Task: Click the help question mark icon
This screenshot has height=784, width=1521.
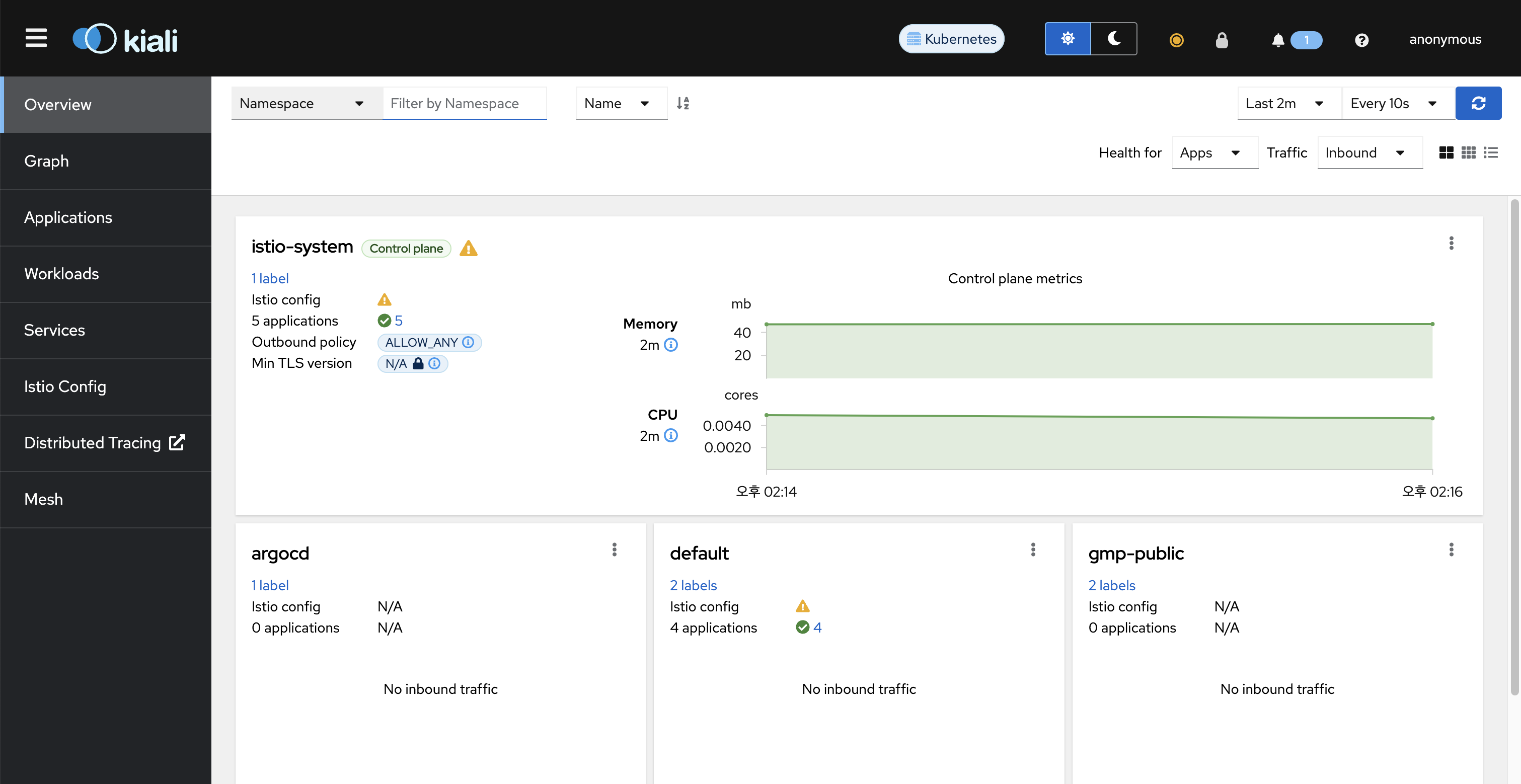Action: point(1361,40)
